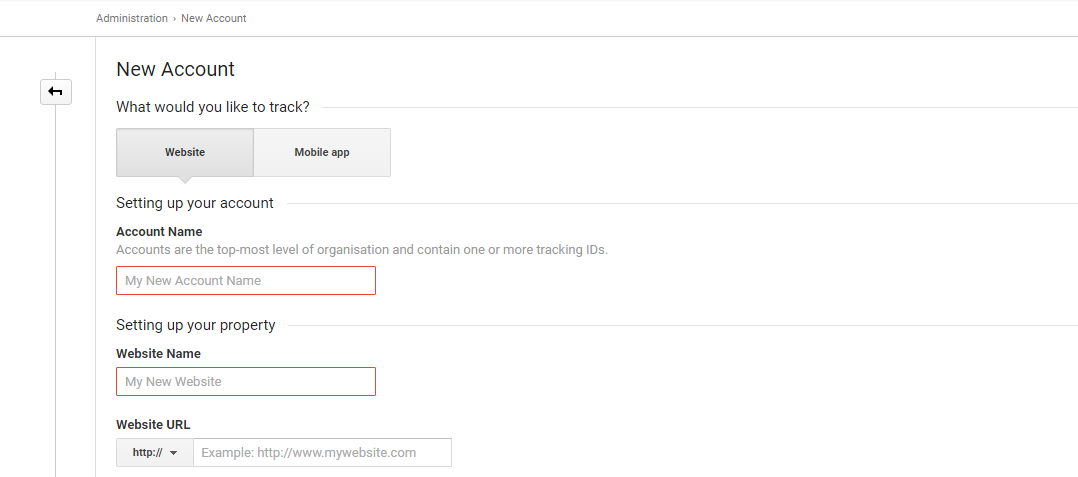Select the Website tracking tab

(x=185, y=152)
